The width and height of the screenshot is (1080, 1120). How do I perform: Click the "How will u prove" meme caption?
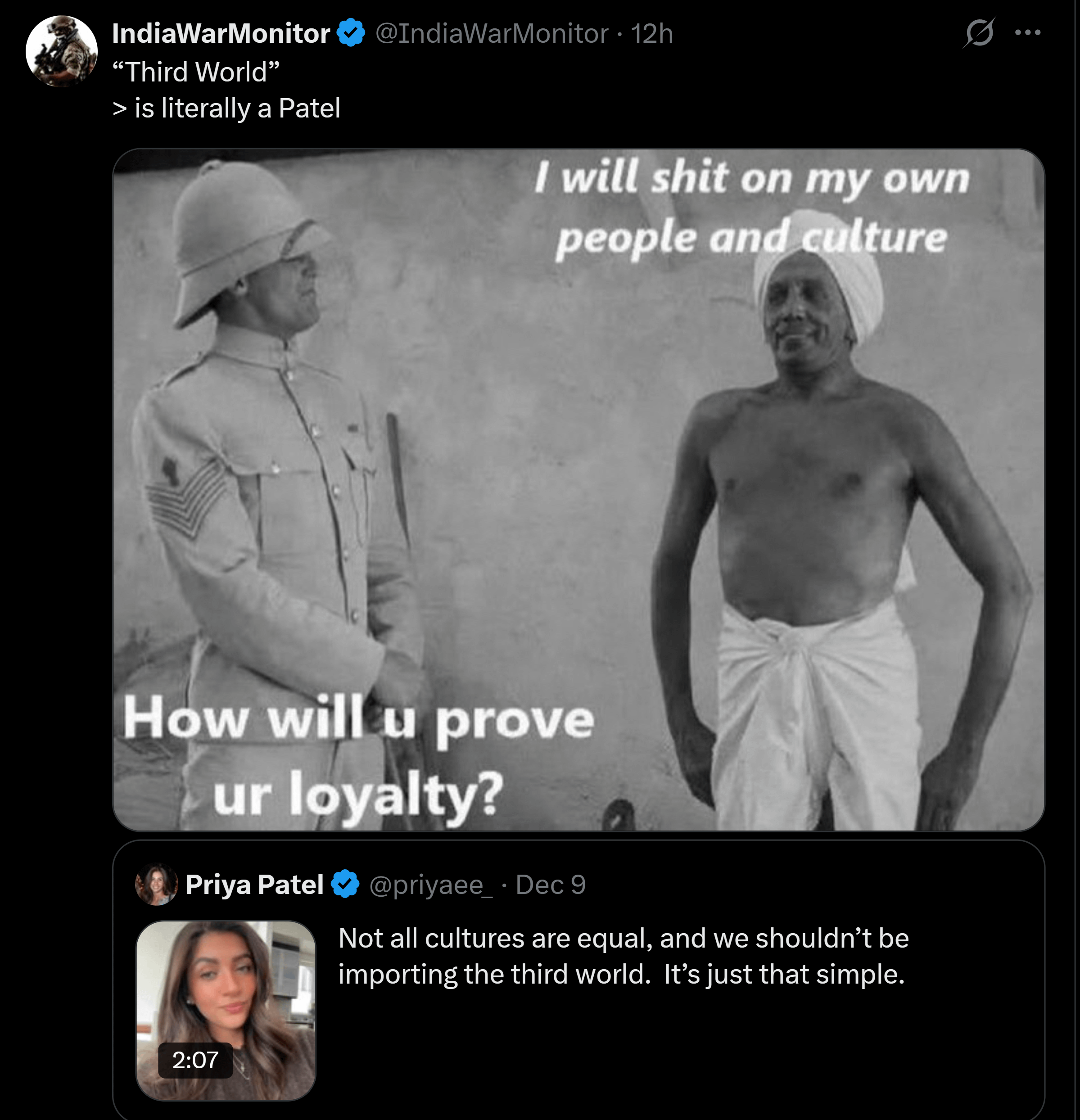(x=359, y=720)
